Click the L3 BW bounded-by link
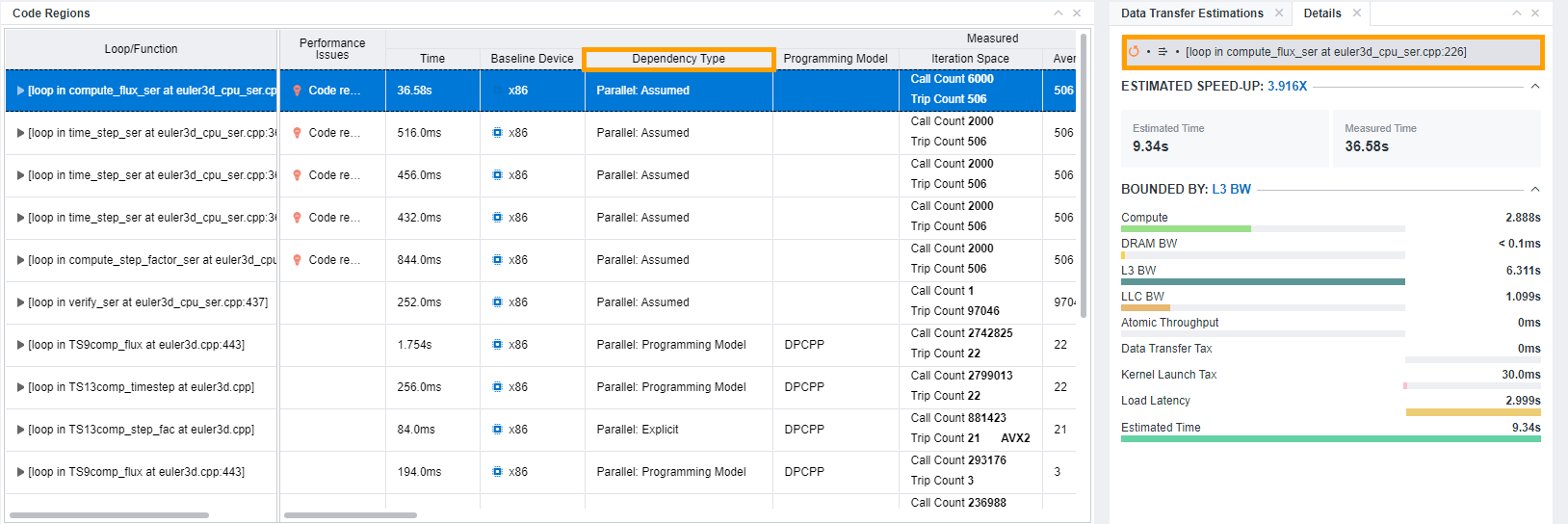The height and width of the screenshot is (524, 1568). tap(1231, 190)
